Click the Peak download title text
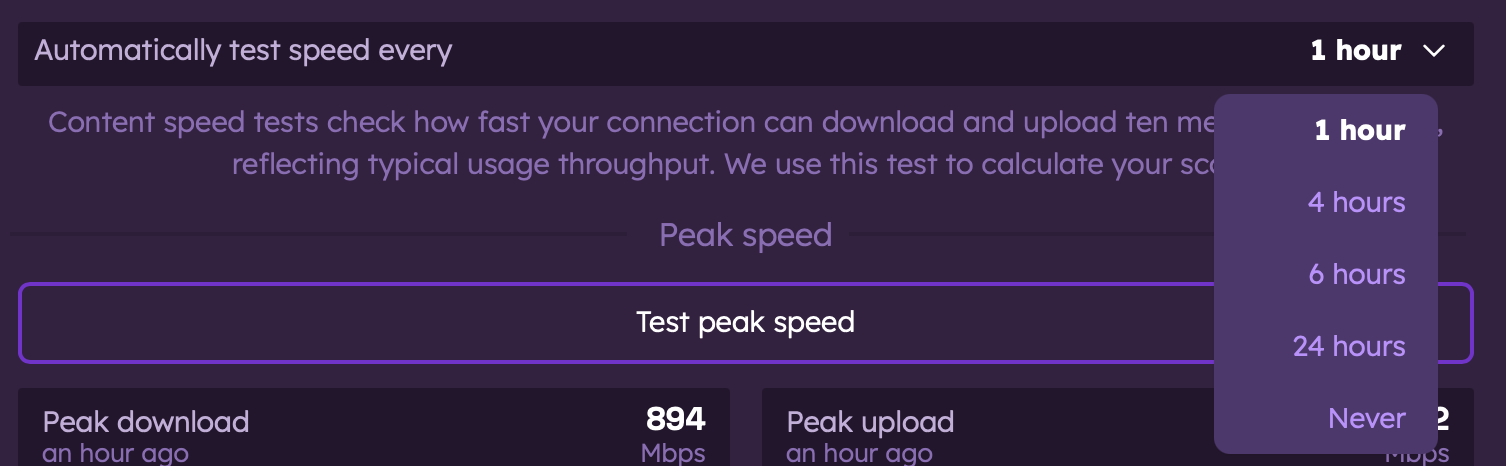 coord(146,422)
